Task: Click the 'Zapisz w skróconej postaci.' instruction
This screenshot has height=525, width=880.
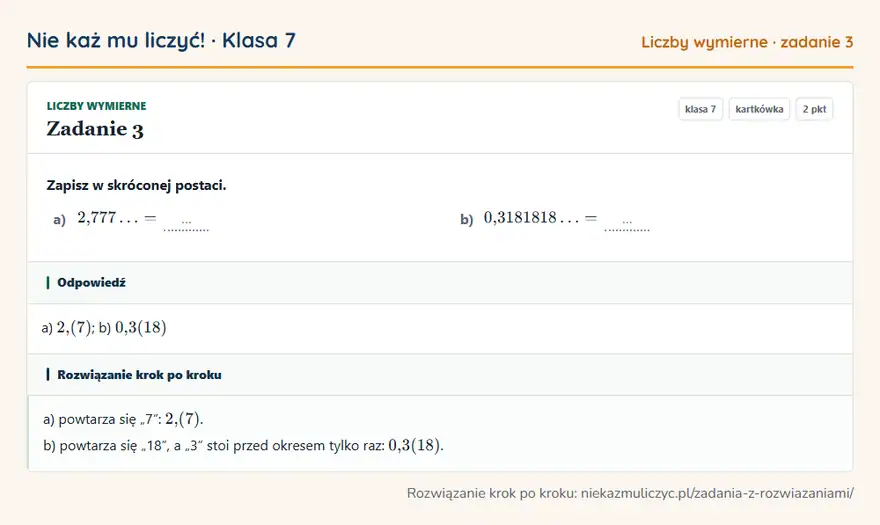Action: [x=136, y=185]
